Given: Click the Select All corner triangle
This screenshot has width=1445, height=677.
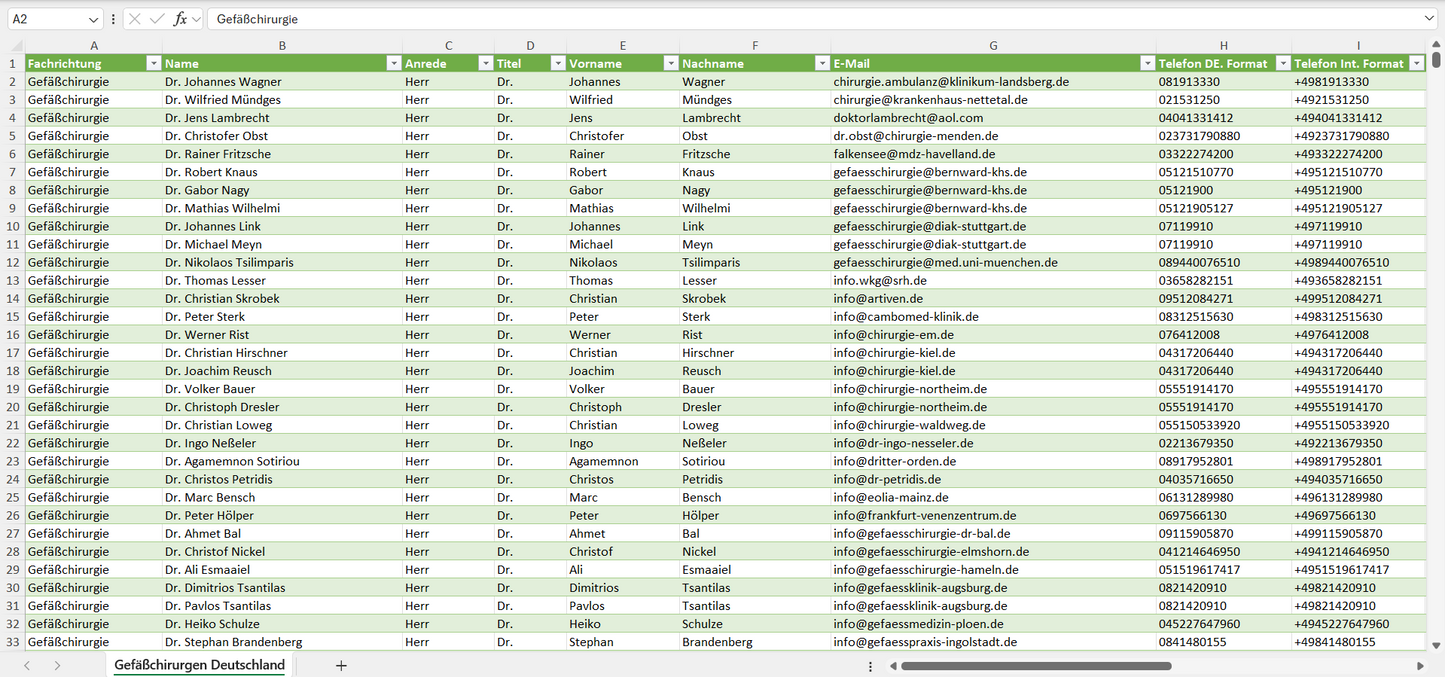Looking at the screenshot, I should coord(16,46).
